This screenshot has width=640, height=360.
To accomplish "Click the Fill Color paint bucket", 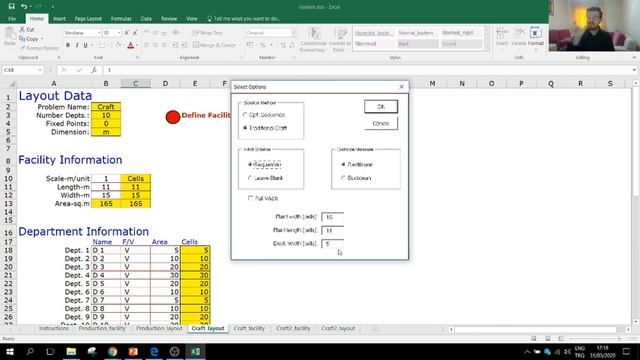I will coord(118,45).
